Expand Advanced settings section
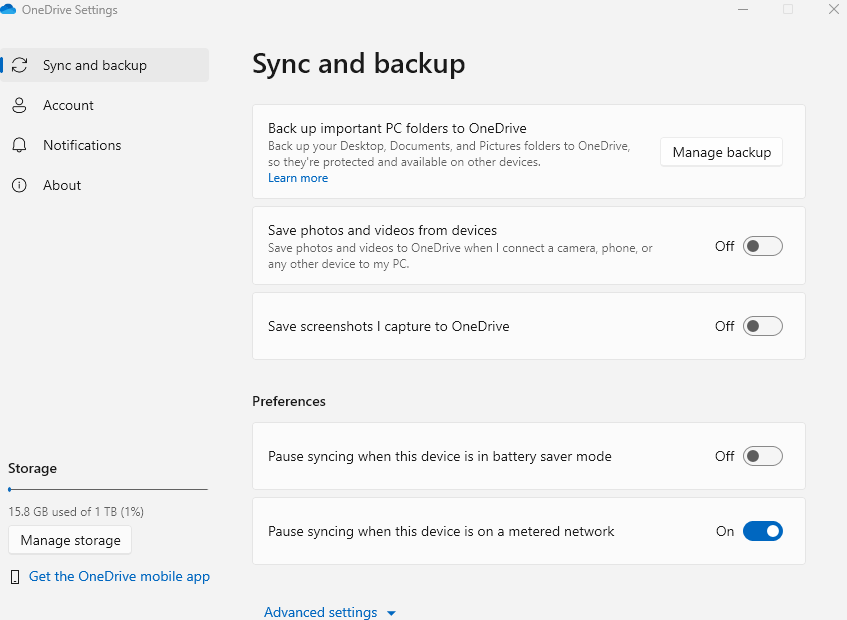Screen dimensions: 847x620 pyautogui.click(x=320, y=612)
